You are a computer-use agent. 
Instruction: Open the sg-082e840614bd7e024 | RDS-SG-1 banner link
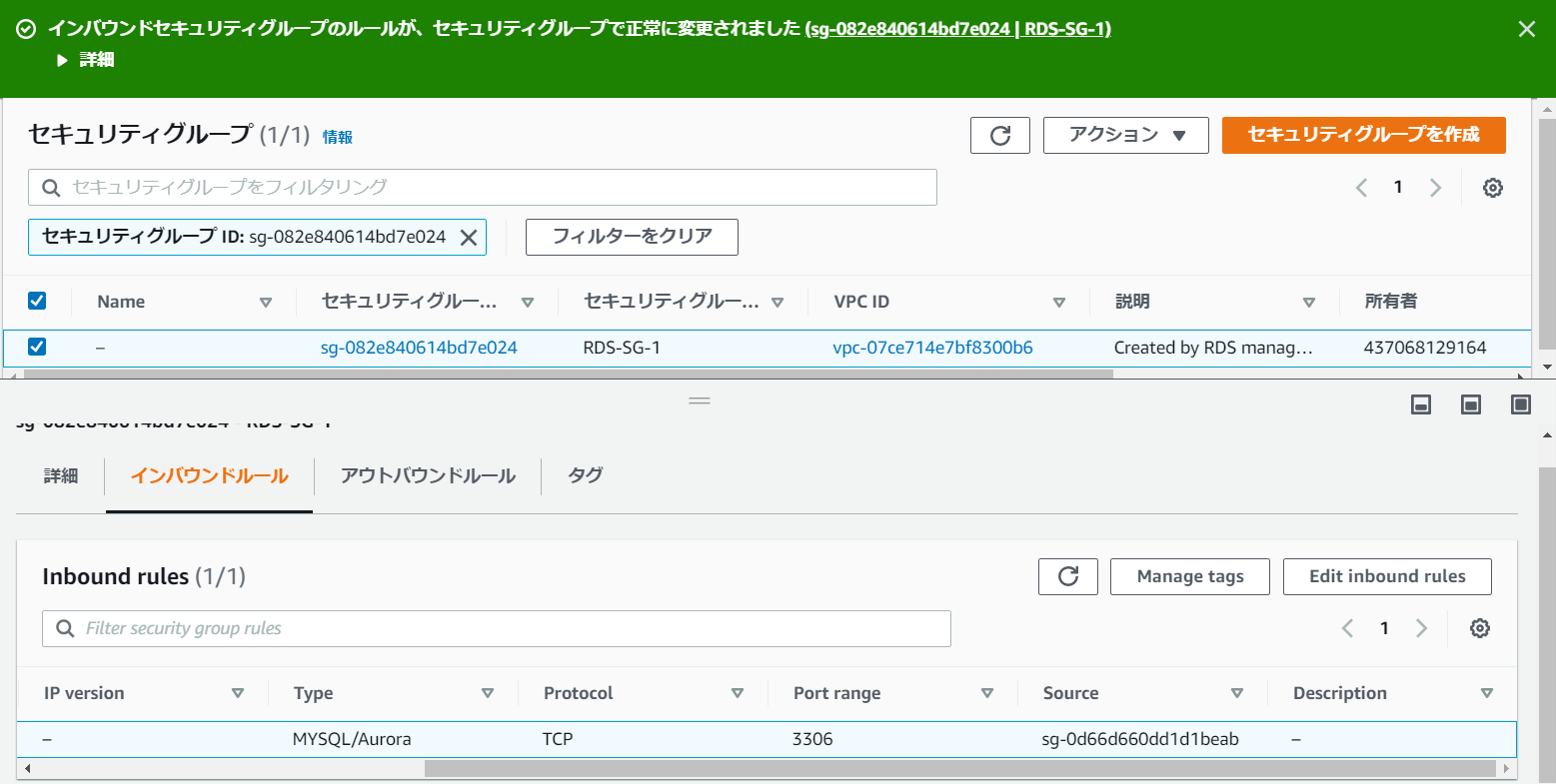pyautogui.click(x=958, y=29)
